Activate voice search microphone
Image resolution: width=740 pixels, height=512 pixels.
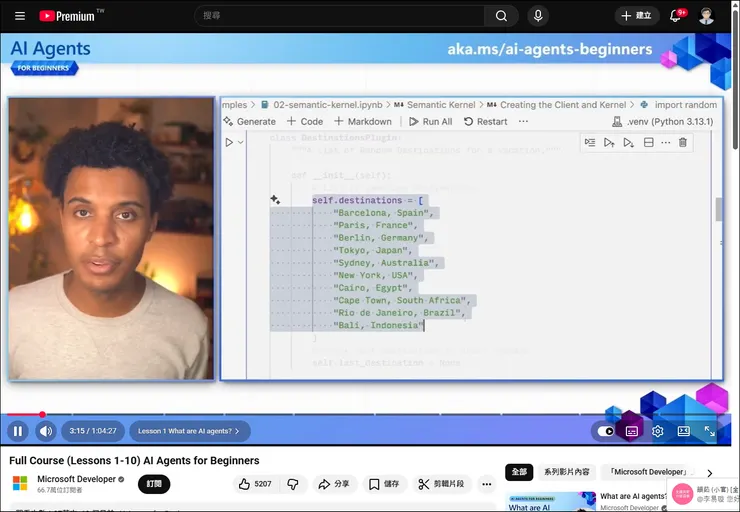[x=538, y=16]
